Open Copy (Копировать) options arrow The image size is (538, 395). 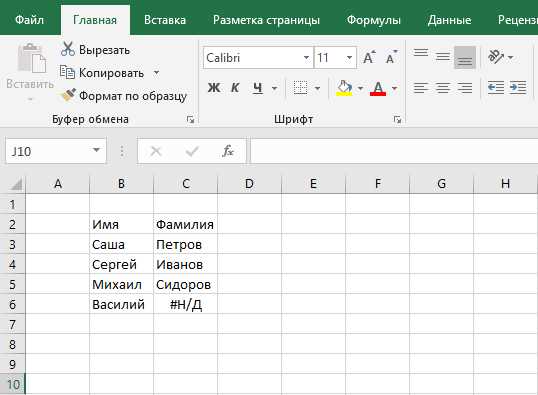click(156, 73)
